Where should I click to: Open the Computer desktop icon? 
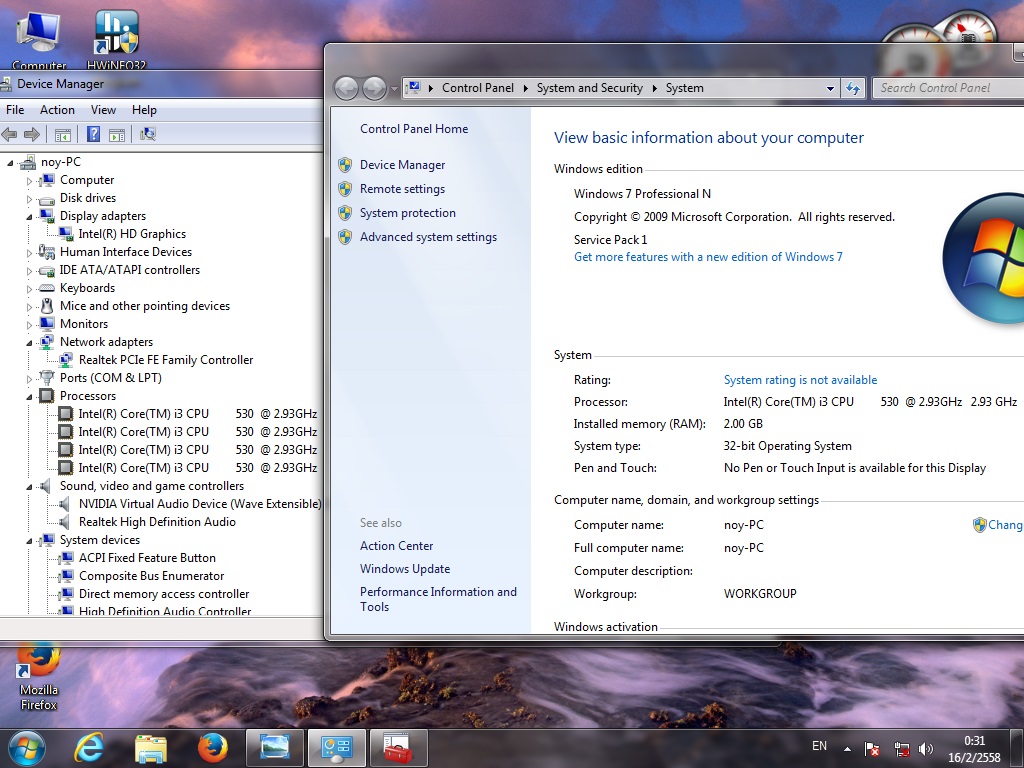[x=39, y=39]
